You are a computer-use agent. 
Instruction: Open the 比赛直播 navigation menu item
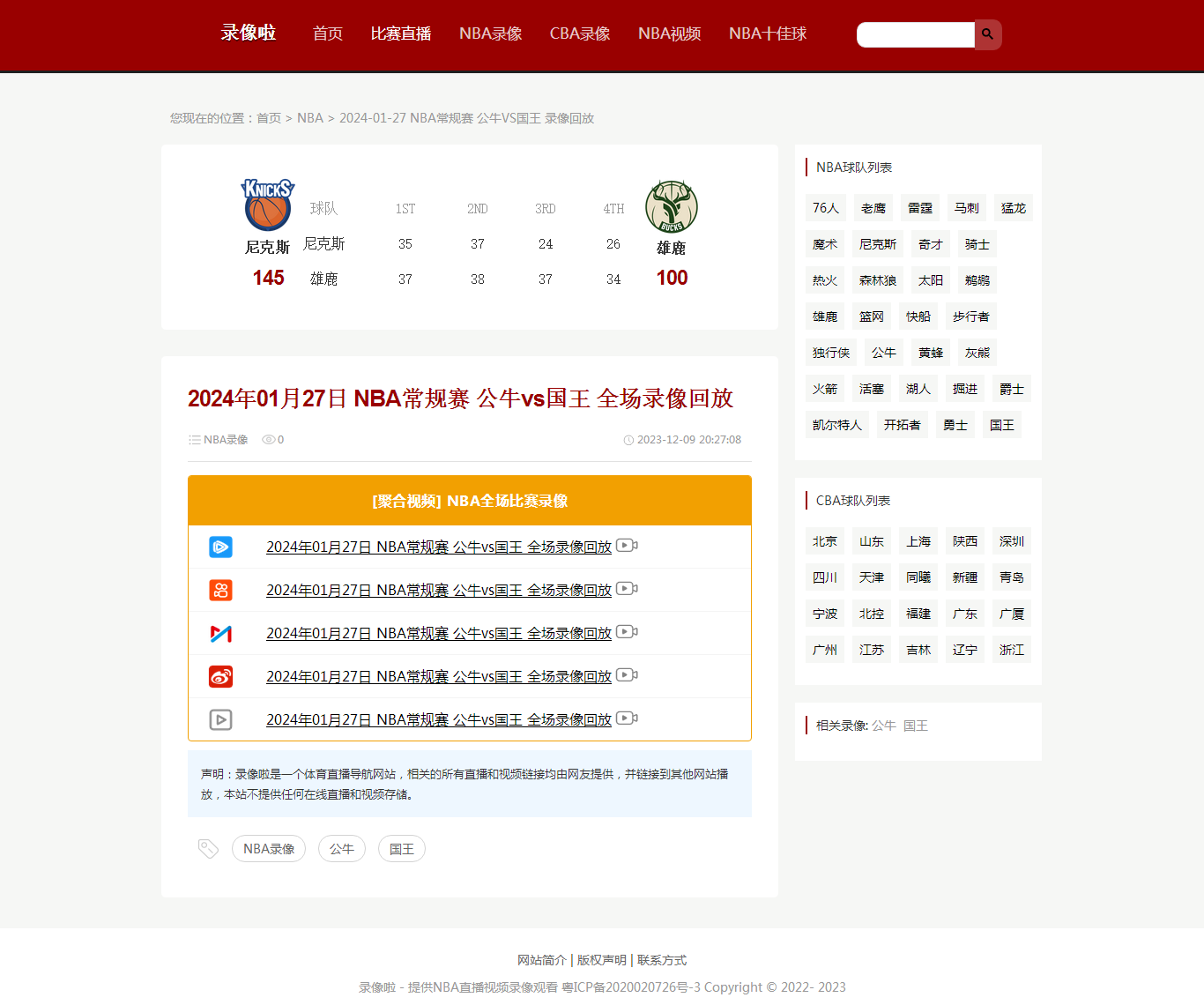click(x=401, y=33)
